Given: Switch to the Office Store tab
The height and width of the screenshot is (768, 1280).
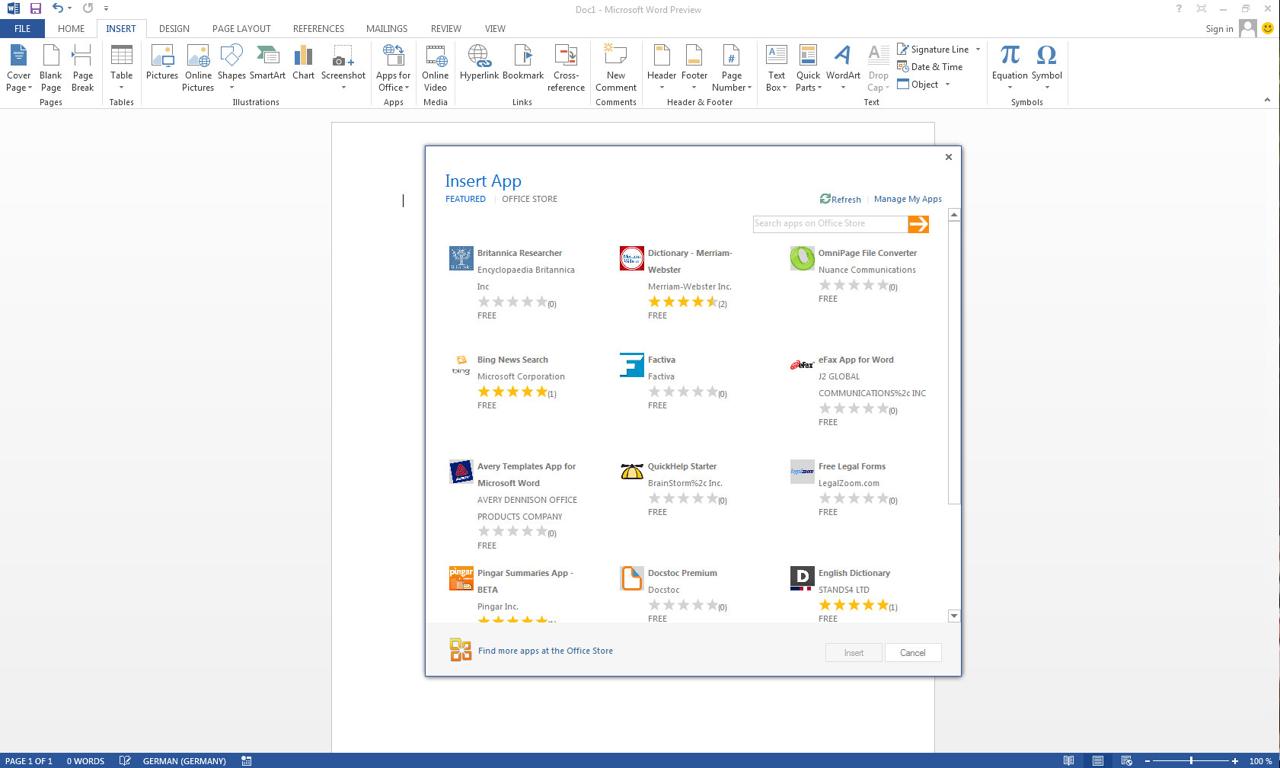Looking at the screenshot, I should pyautogui.click(x=529, y=199).
